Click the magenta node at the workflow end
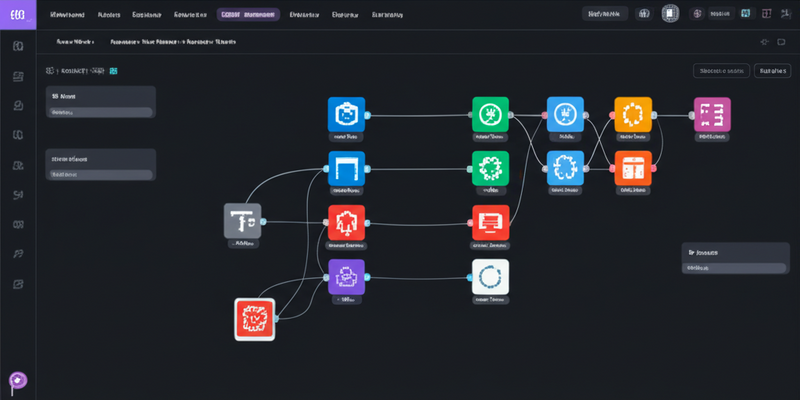Image resolution: width=800 pixels, height=400 pixels. (712, 114)
